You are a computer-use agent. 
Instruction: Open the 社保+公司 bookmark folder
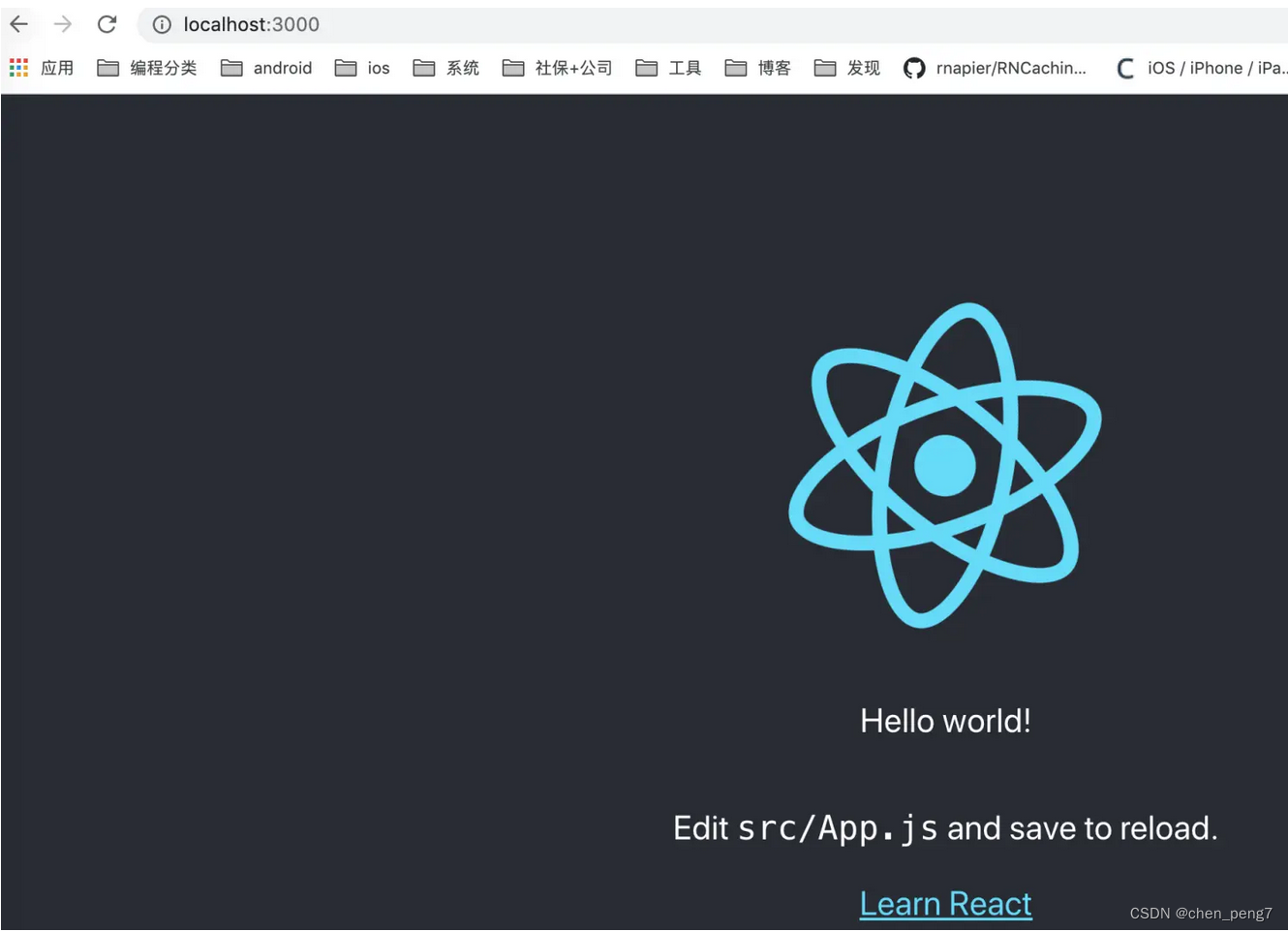[x=557, y=68]
